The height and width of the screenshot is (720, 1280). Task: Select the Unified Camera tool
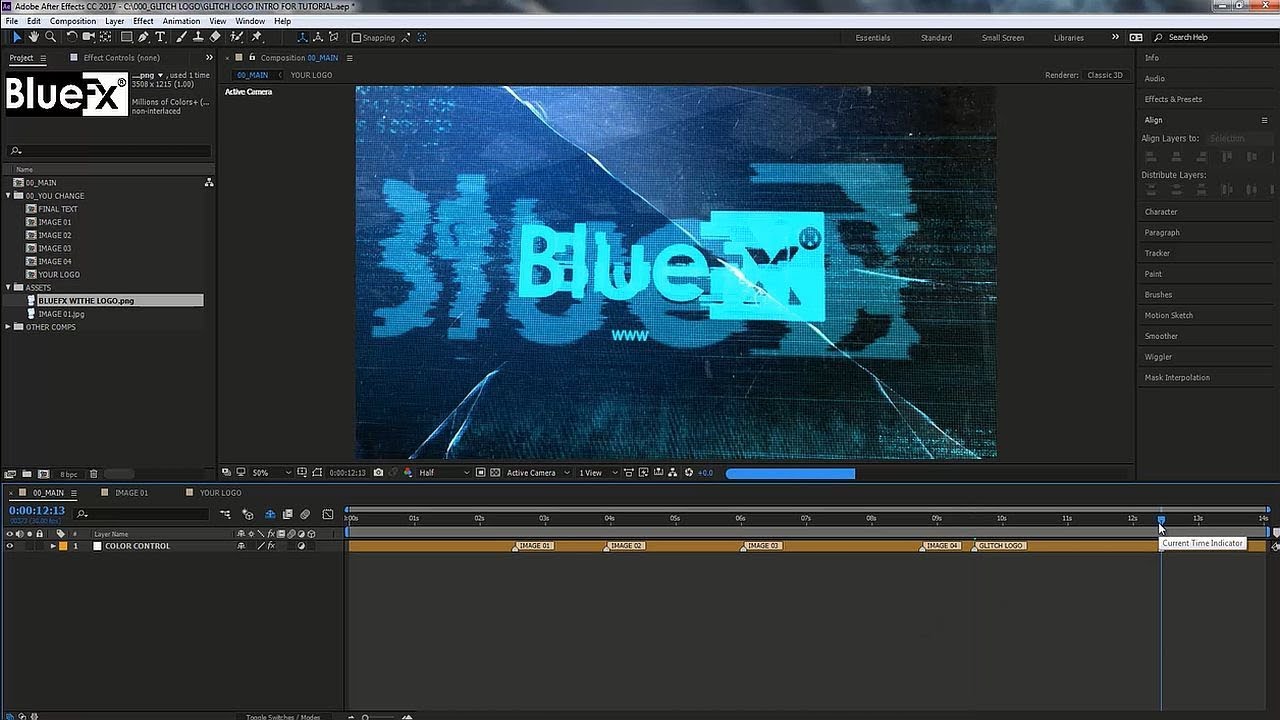click(x=89, y=37)
